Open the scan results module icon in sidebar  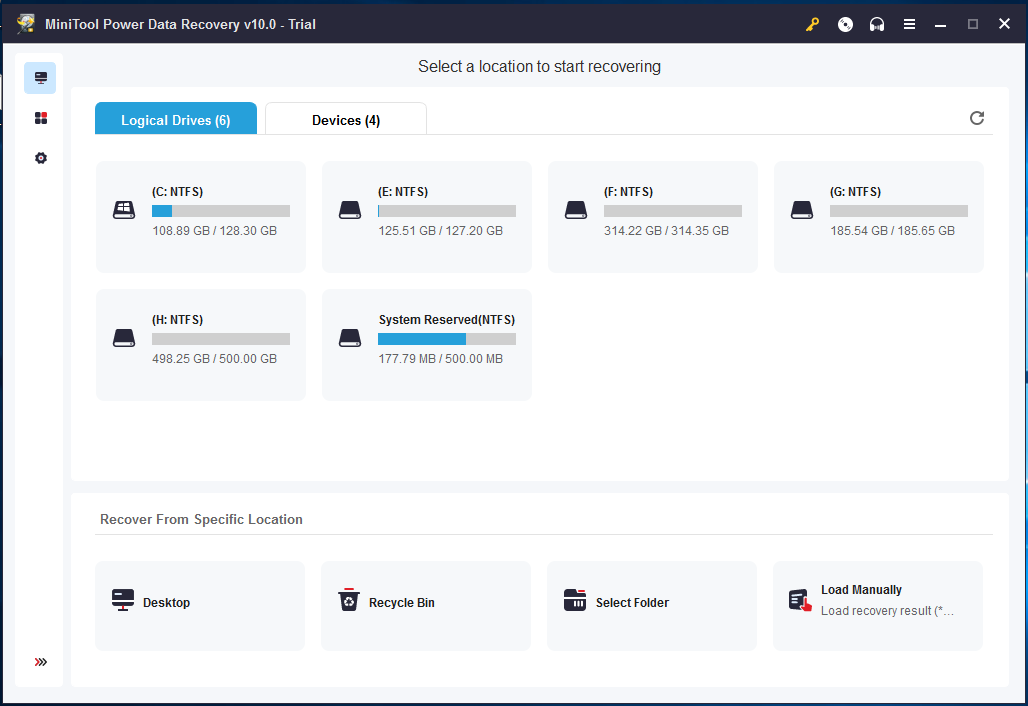(x=40, y=117)
